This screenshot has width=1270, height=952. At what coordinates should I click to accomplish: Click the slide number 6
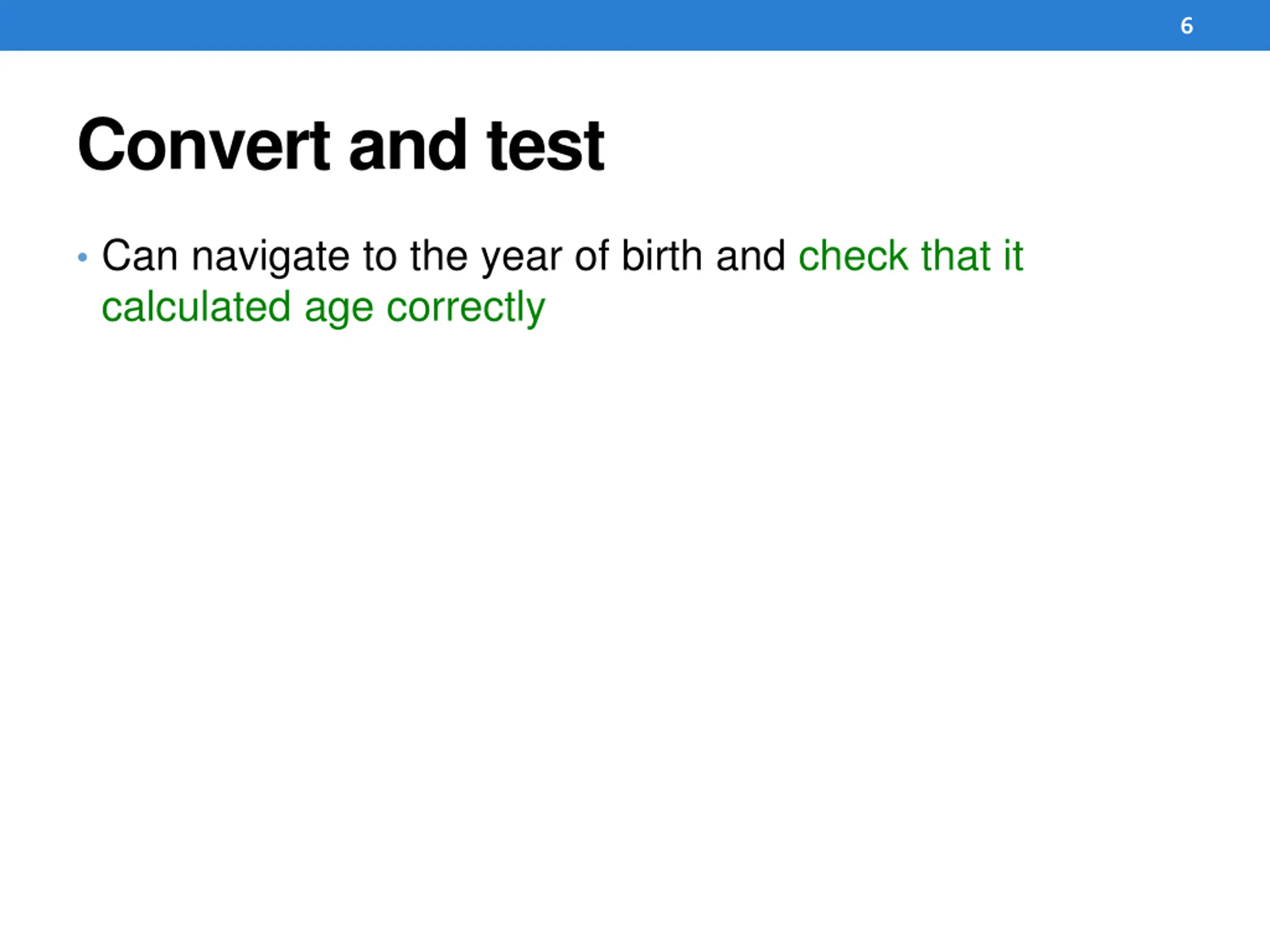(x=1187, y=26)
